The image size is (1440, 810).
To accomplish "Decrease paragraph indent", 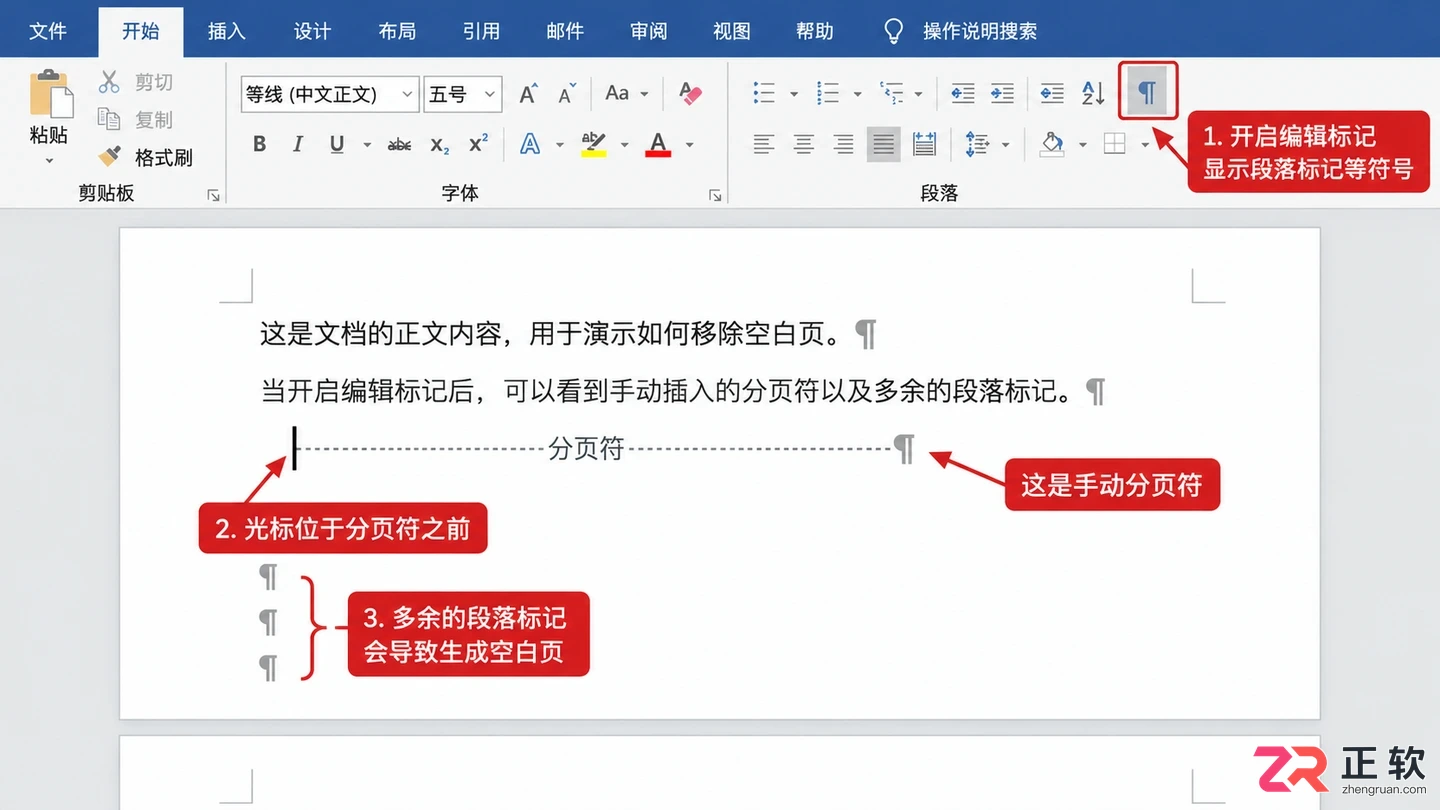I will click(x=962, y=94).
